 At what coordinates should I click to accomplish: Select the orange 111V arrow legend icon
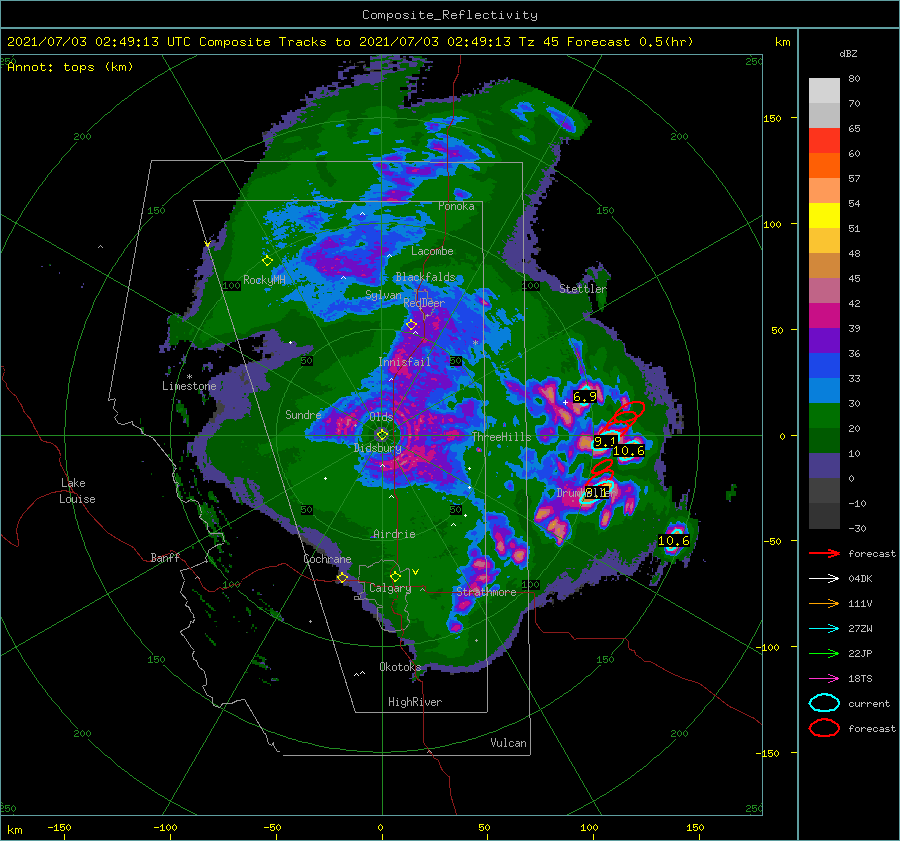point(824,603)
